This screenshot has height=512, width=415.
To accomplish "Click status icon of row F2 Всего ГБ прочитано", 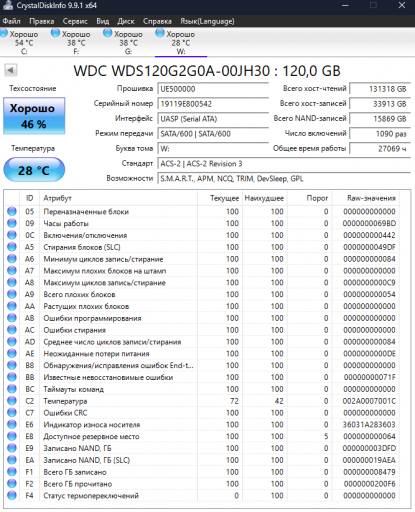I will pos(12,484).
